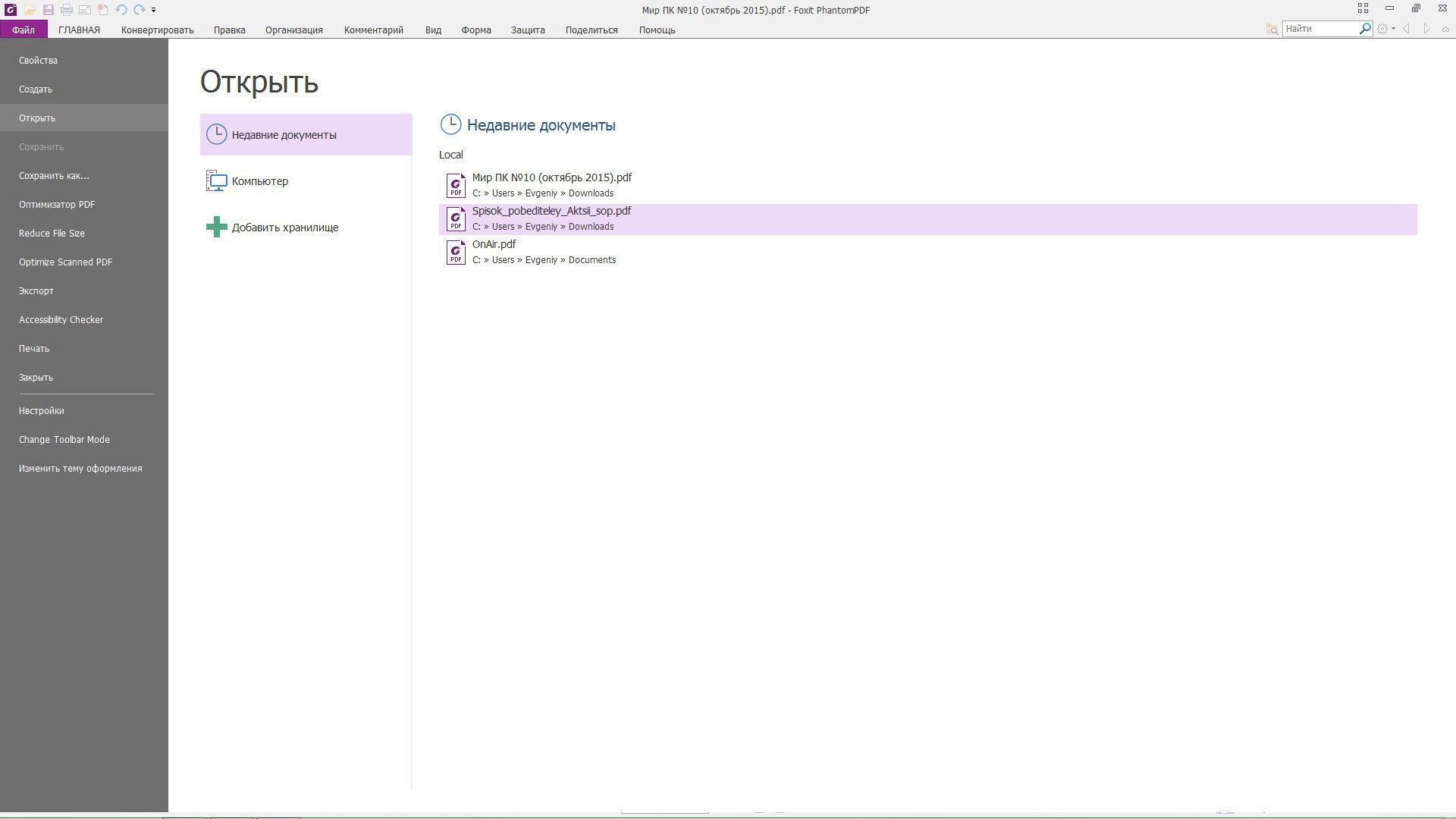This screenshot has height=819, width=1456.
Task: Click the open folder icon in quick access toolbar
Action: tap(30, 10)
